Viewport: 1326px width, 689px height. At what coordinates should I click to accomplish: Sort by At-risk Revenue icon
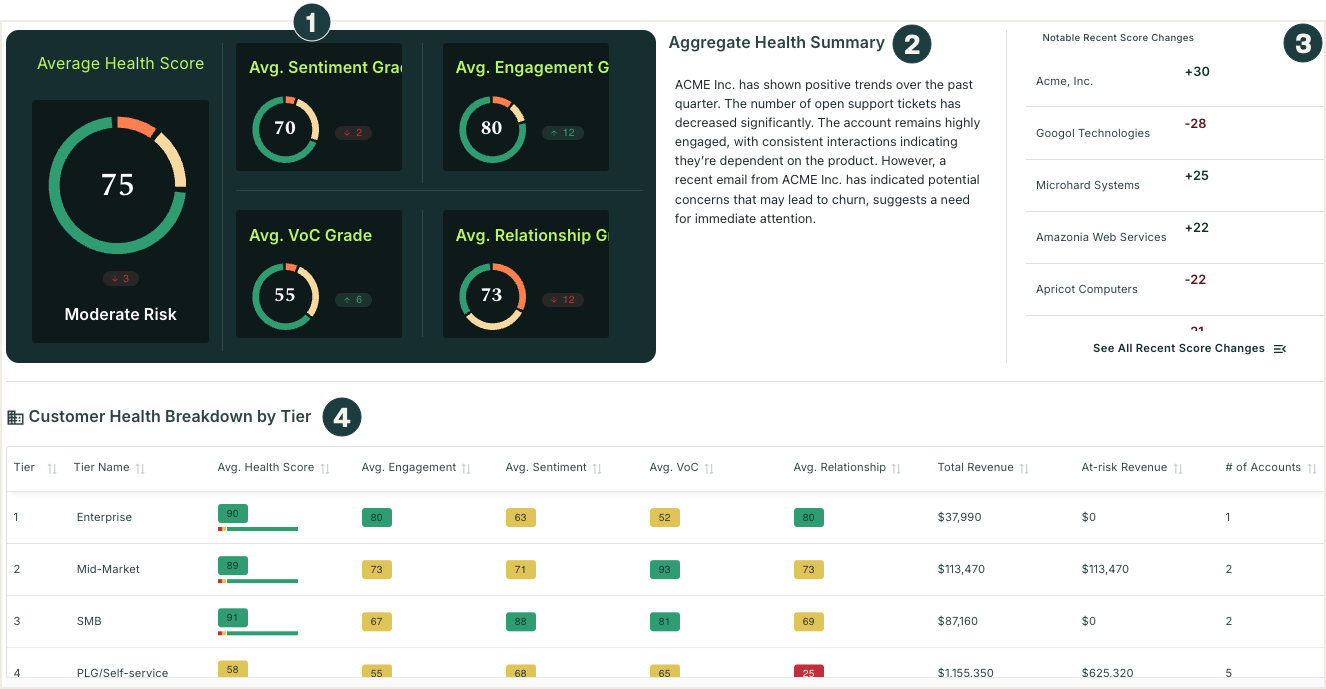(1178, 468)
